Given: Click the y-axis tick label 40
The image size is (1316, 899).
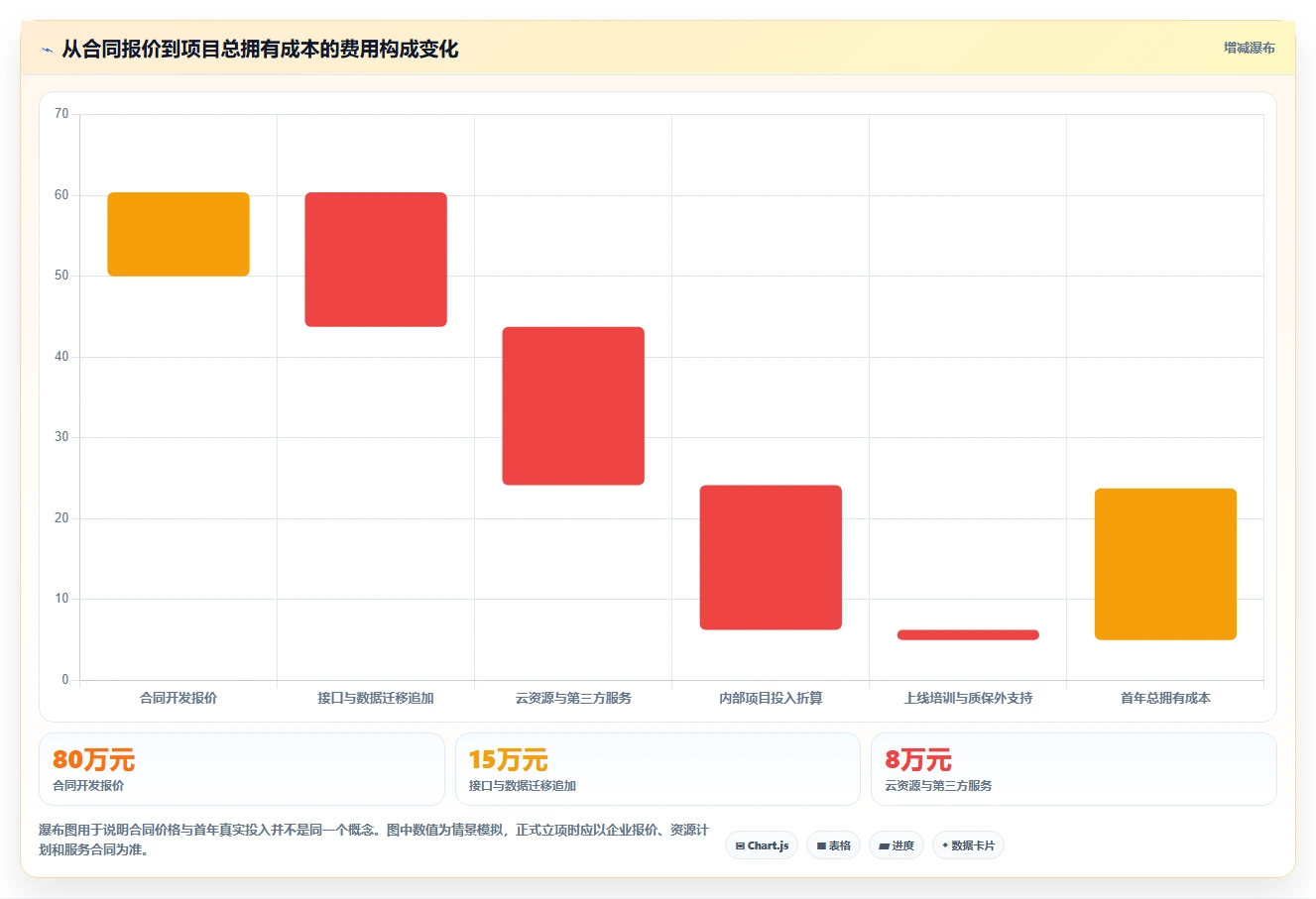Looking at the screenshot, I should click(61, 357).
